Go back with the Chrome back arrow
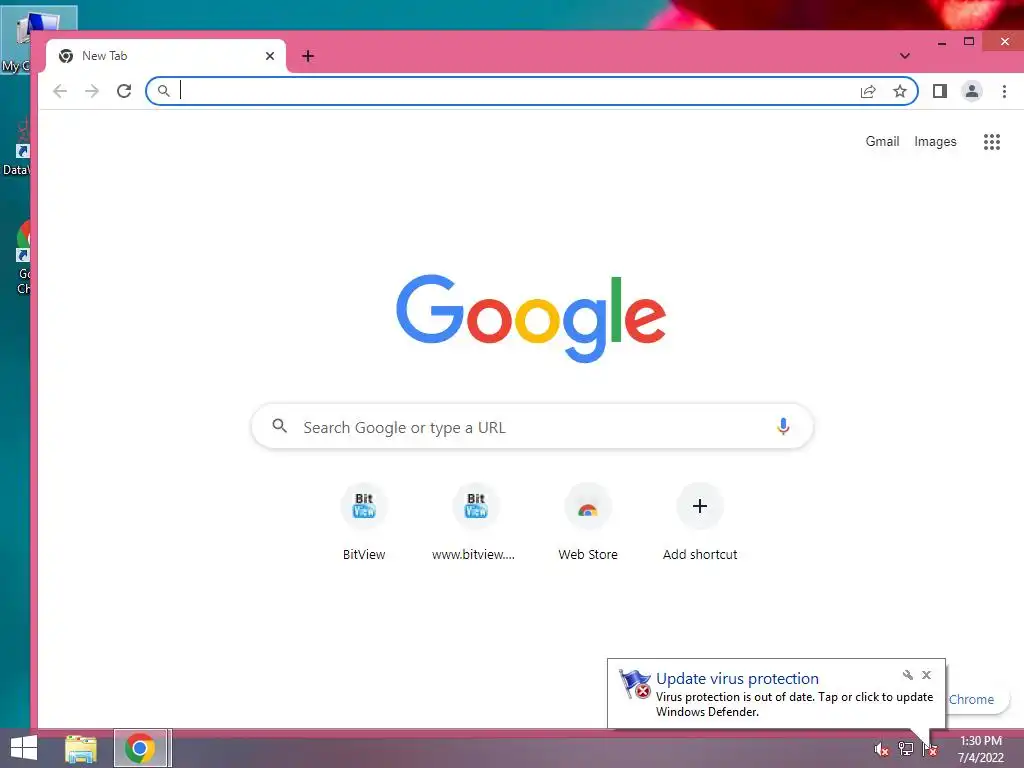 60,91
